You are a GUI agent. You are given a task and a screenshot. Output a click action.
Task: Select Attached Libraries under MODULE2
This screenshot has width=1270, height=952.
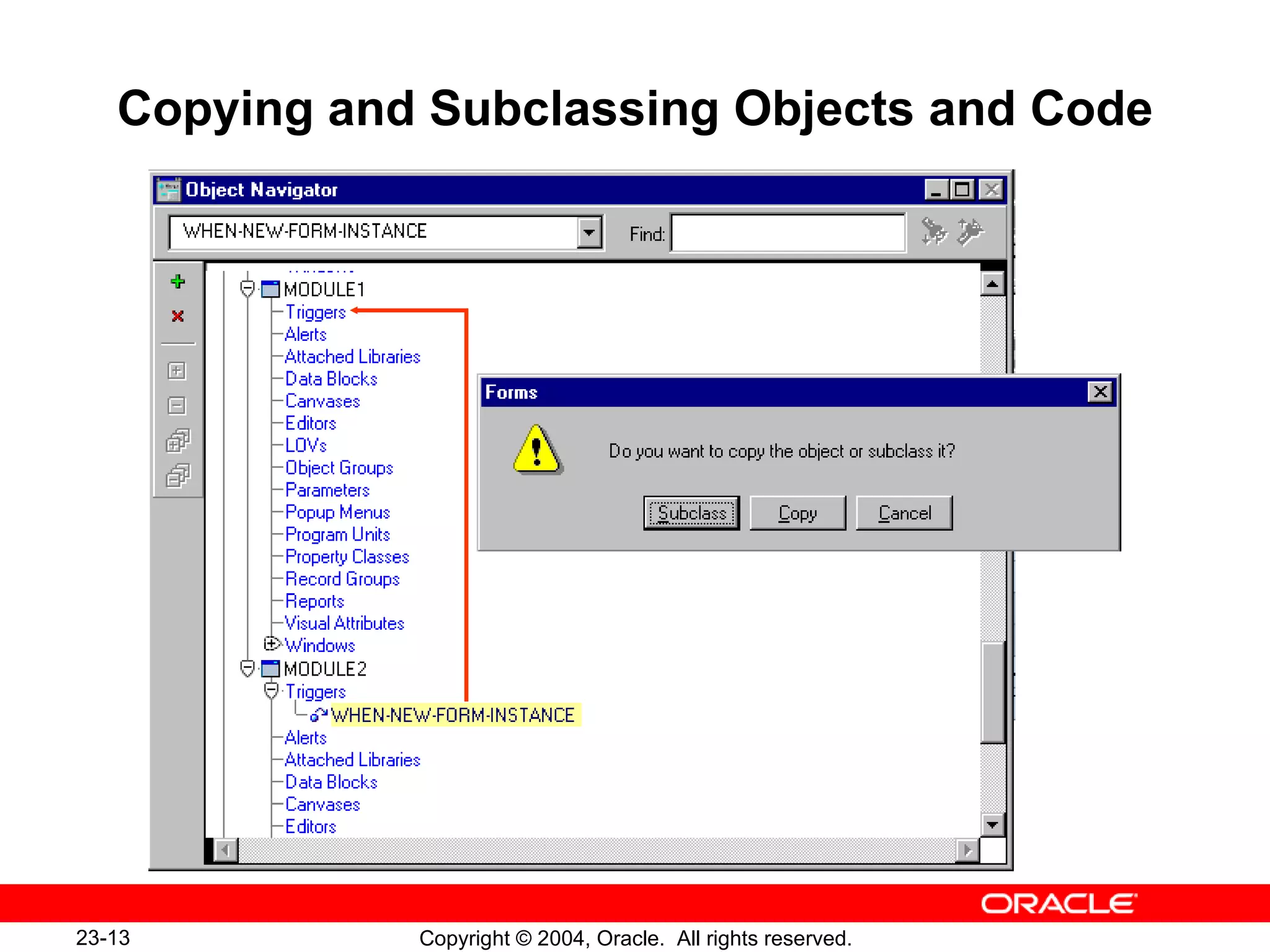pos(353,760)
